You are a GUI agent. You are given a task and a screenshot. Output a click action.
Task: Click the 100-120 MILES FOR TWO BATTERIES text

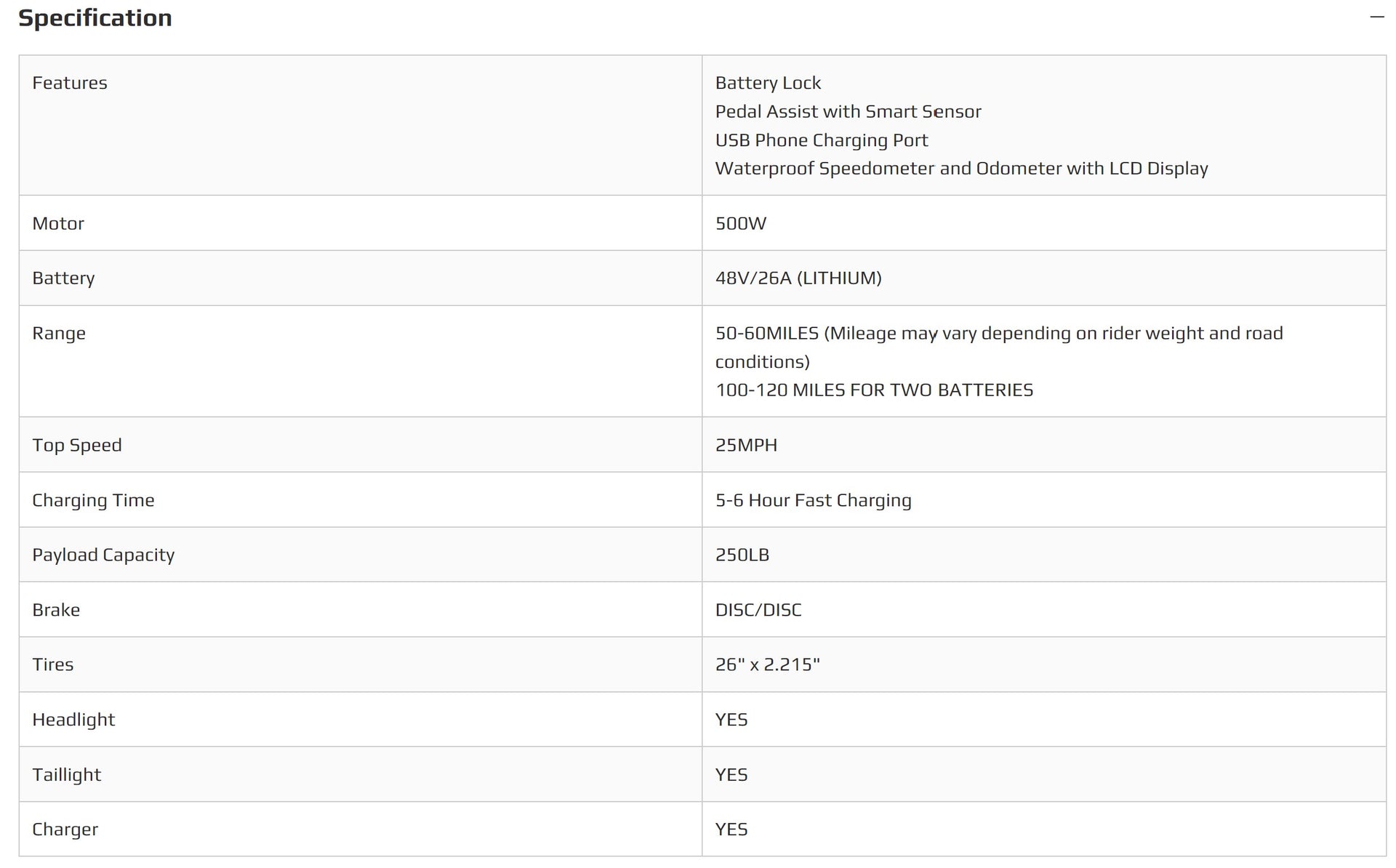(874, 390)
